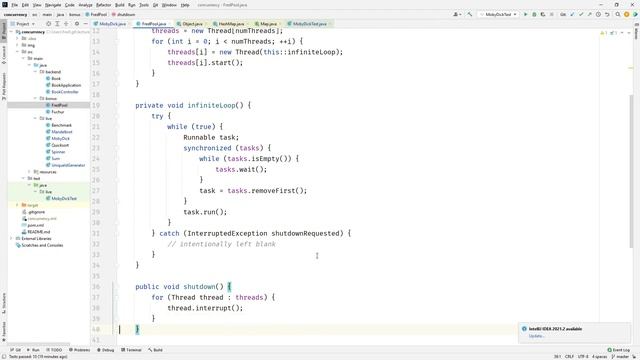Select README.md in project tree
The height and width of the screenshot is (360, 640).
pos(38,232)
